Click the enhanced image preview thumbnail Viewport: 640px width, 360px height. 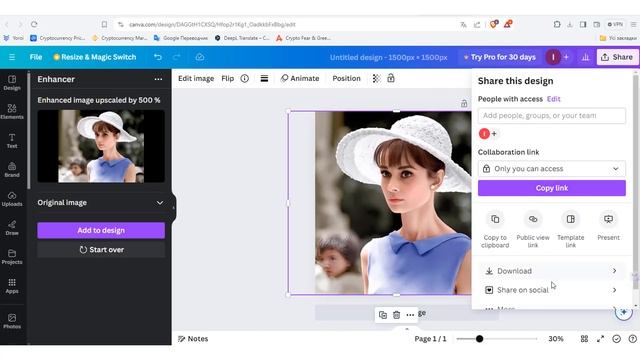pyautogui.click(x=101, y=146)
